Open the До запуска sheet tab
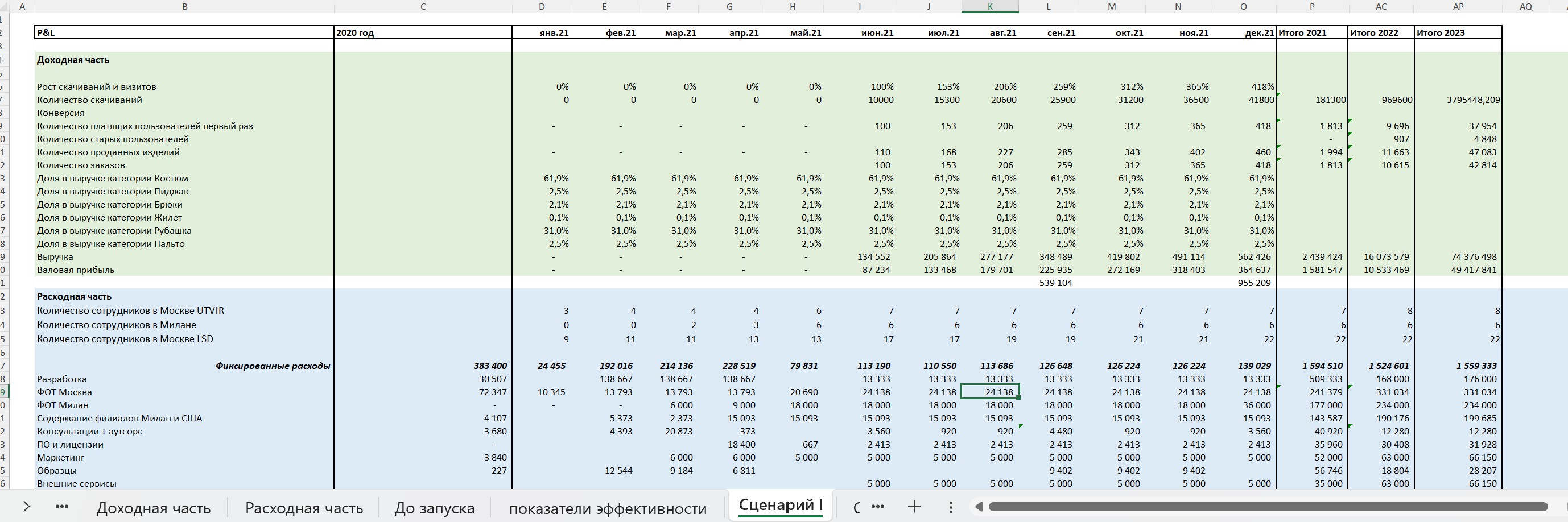Viewport: 1568px width, 522px height. tap(434, 508)
